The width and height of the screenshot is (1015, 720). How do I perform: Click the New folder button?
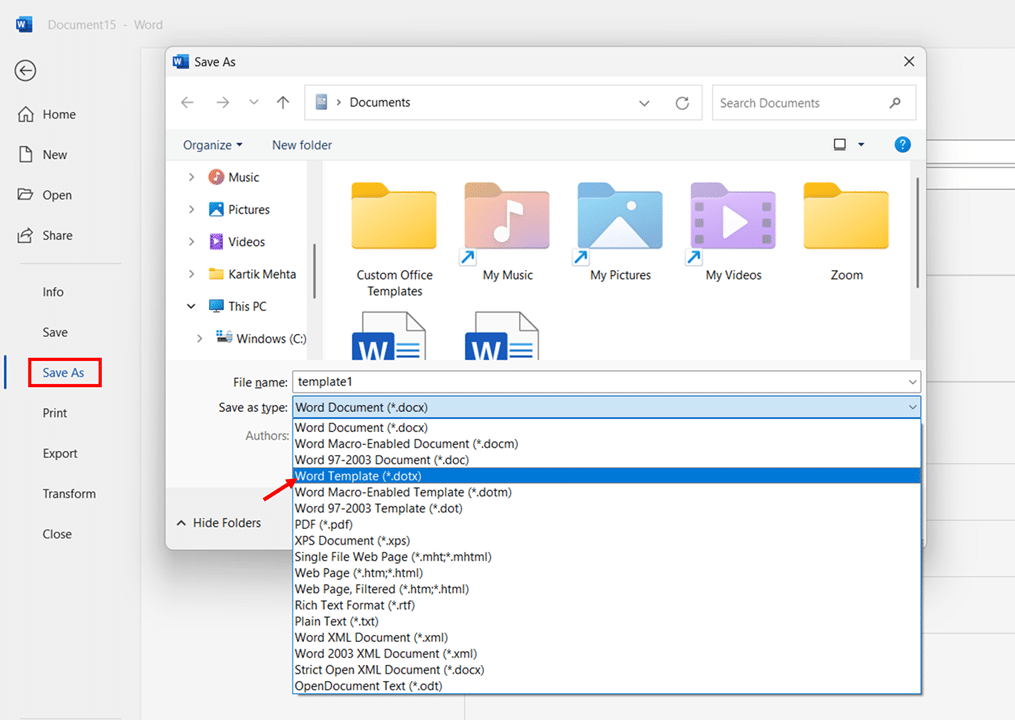point(302,145)
